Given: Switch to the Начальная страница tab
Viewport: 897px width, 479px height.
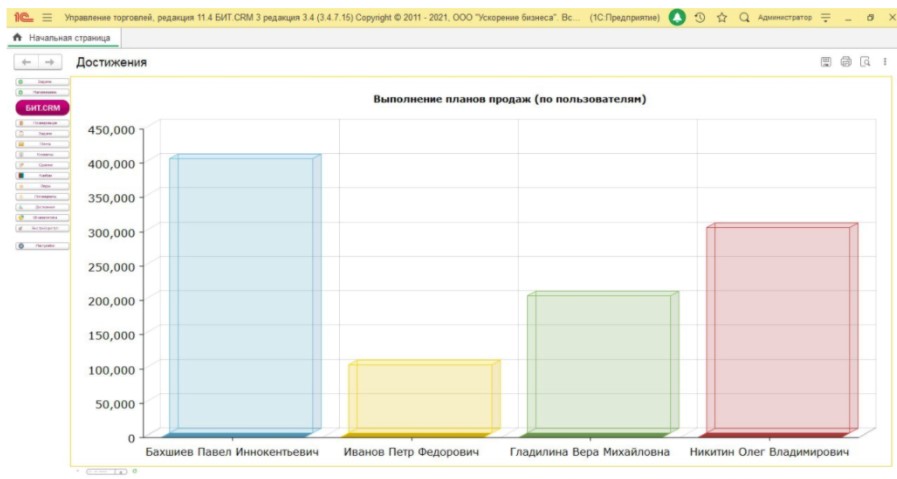Looking at the screenshot, I should pos(63,37).
